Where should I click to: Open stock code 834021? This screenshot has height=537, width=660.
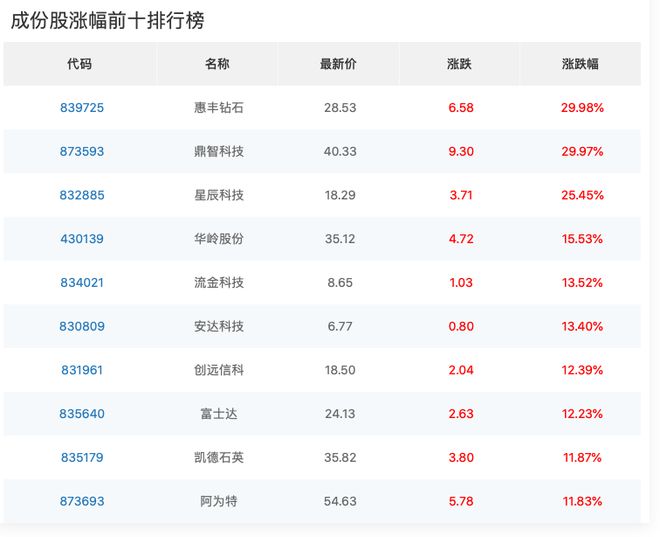[x=82, y=283]
